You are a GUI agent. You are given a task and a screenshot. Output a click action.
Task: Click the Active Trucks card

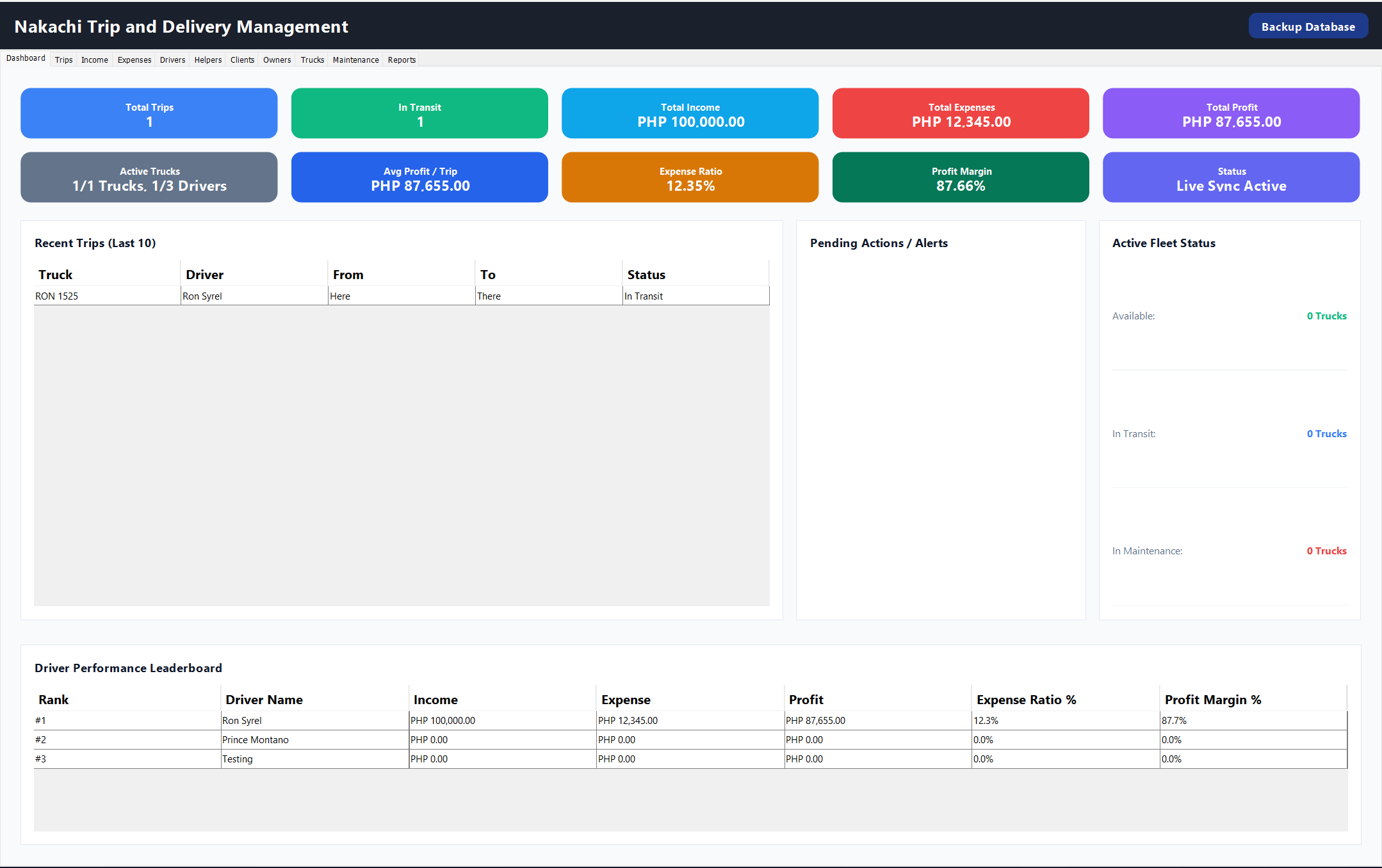[x=149, y=177]
